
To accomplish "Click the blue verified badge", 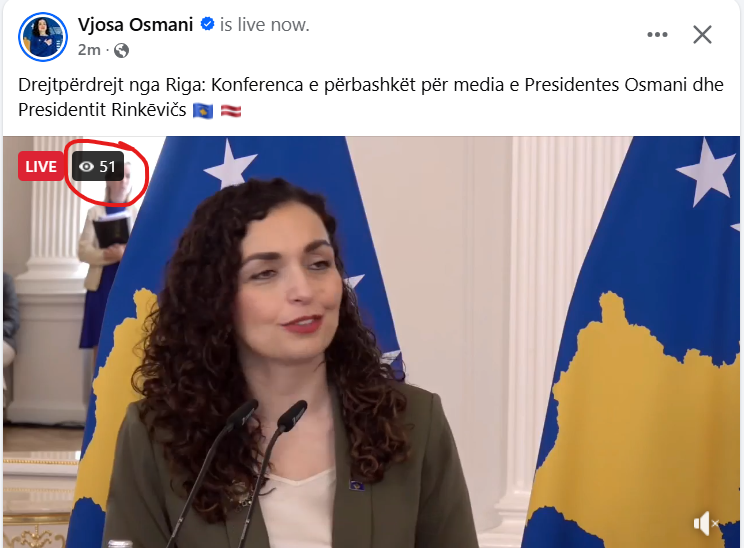I will coord(207,24).
